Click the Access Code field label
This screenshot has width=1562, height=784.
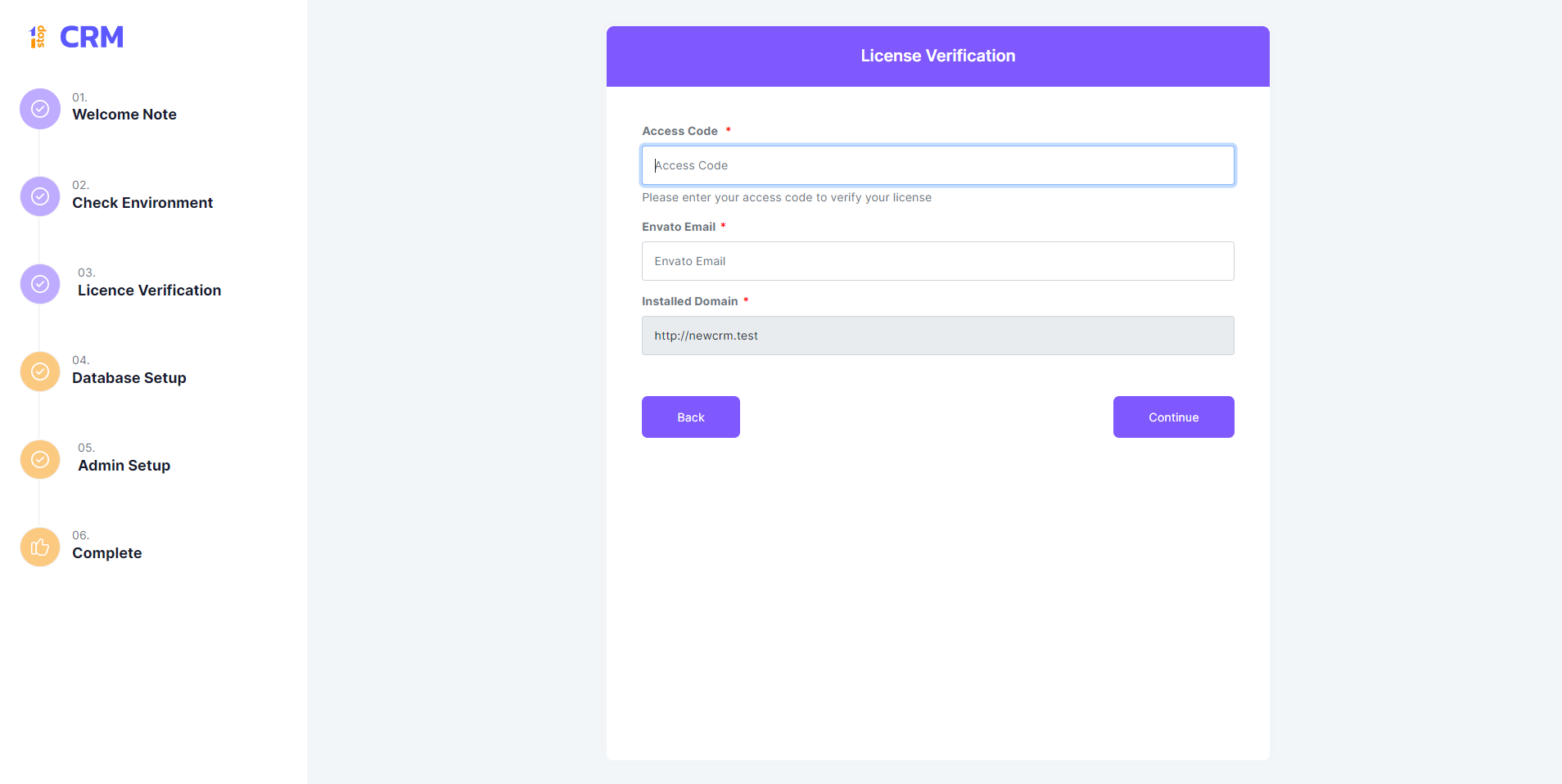point(679,131)
